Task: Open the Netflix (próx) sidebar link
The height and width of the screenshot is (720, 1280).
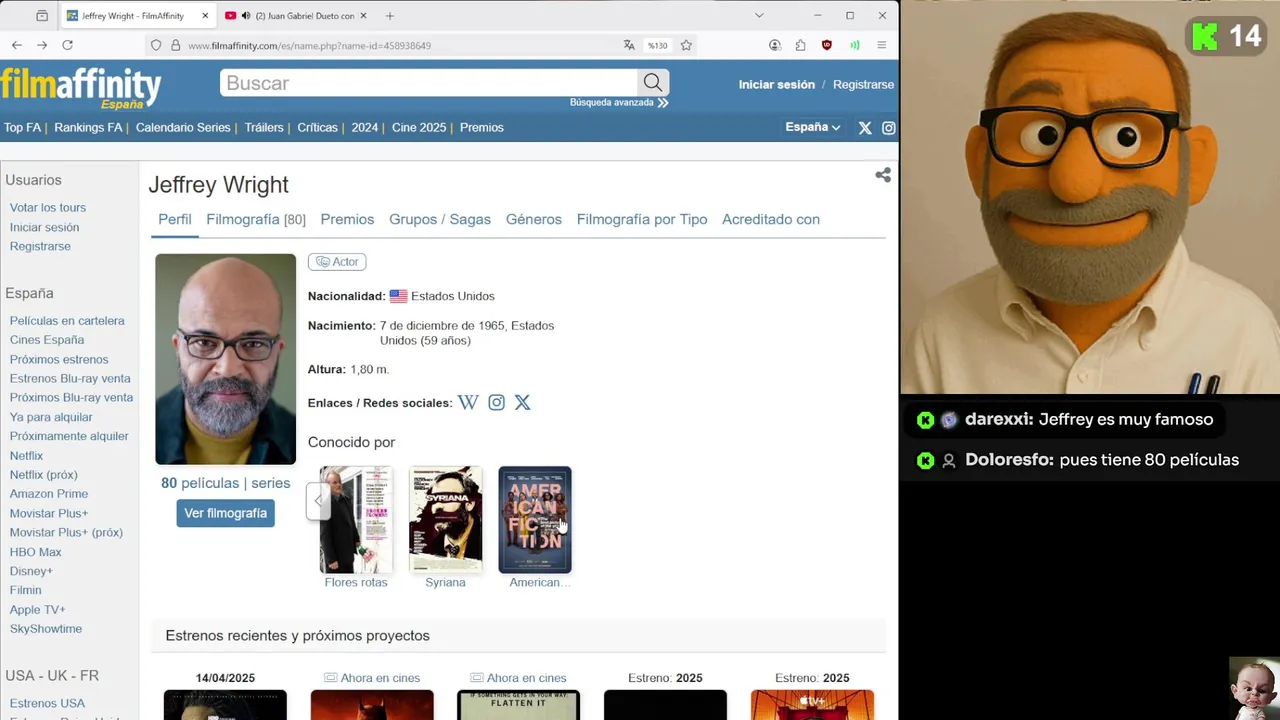Action: [x=43, y=475]
